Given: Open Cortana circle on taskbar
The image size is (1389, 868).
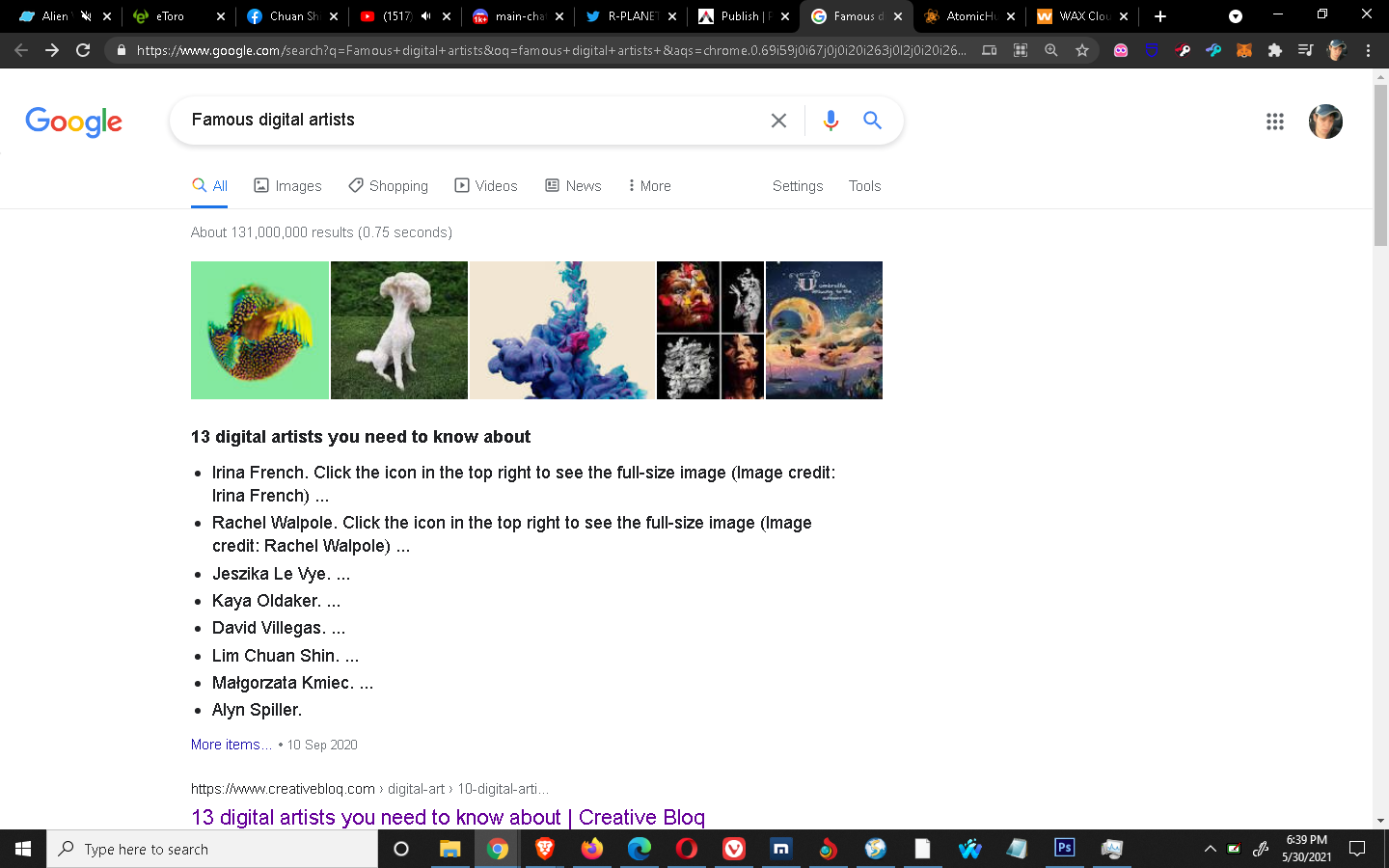Looking at the screenshot, I should pos(401,849).
